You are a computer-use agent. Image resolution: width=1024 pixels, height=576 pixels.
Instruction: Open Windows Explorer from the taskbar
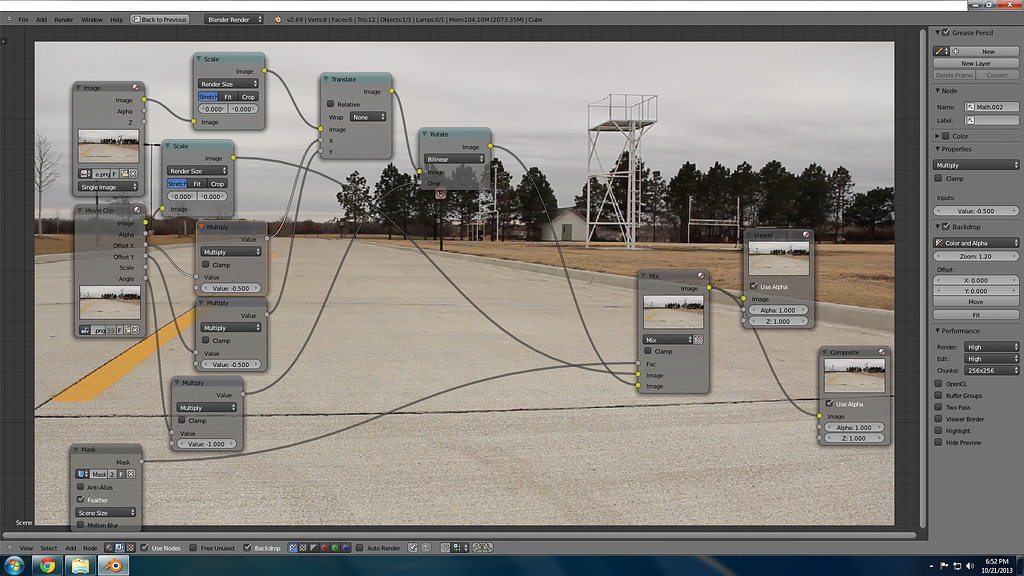click(80, 566)
